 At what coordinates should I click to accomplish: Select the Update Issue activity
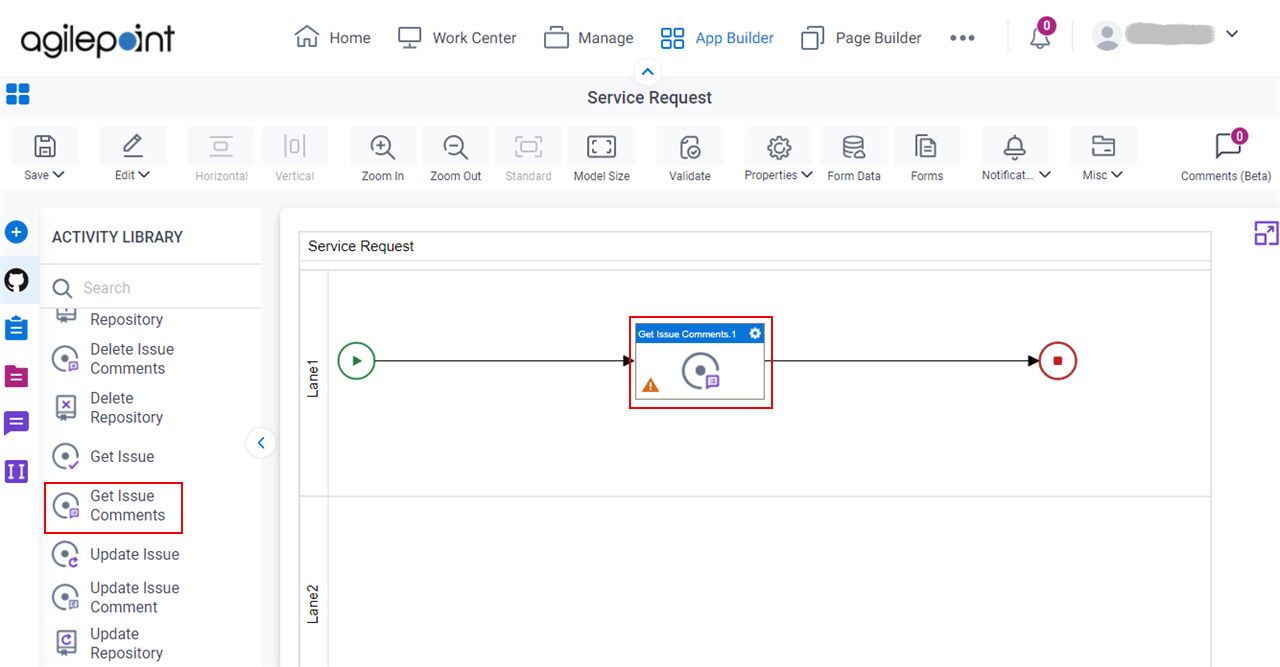click(116, 555)
